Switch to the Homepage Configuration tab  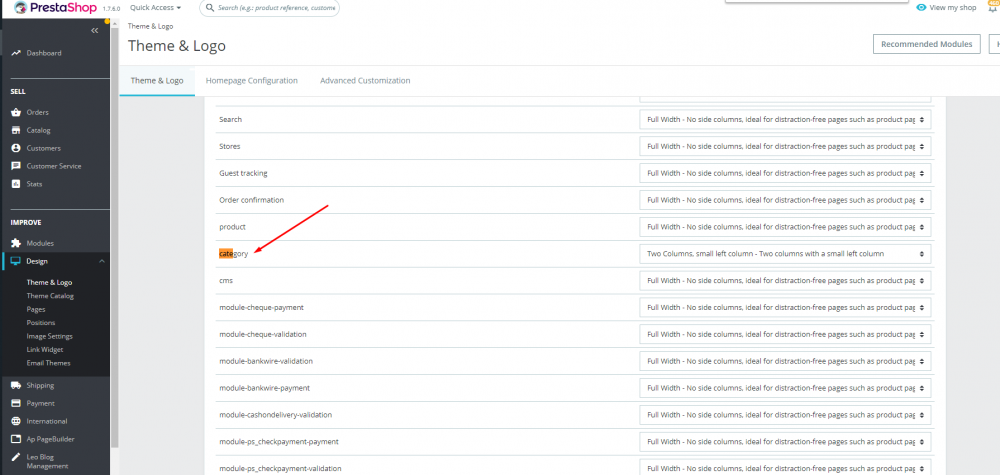[x=251, y=81]
